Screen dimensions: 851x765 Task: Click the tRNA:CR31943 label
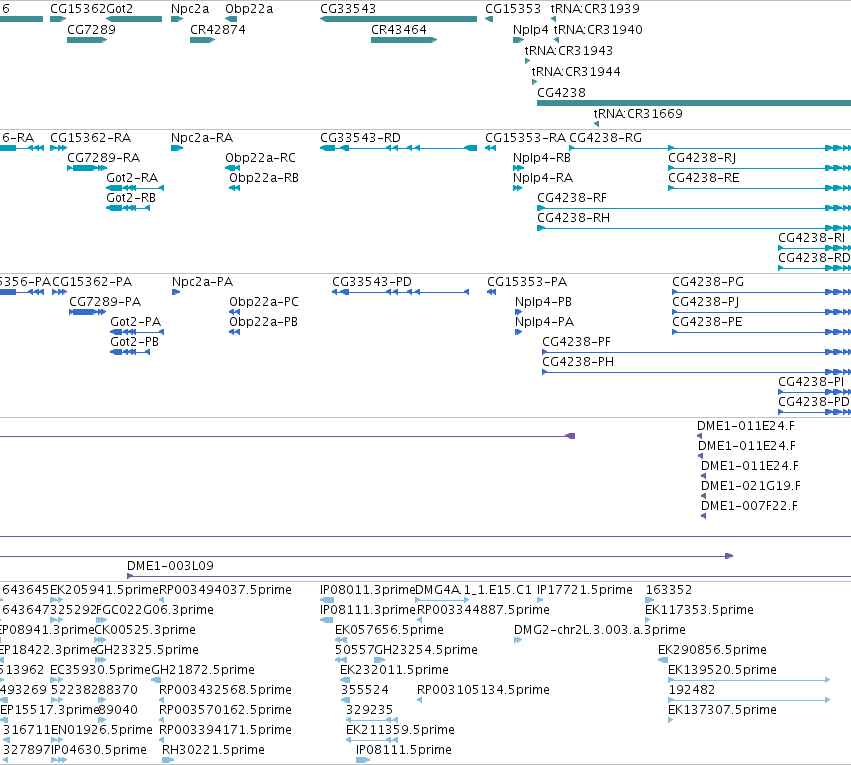click(568, 50)
